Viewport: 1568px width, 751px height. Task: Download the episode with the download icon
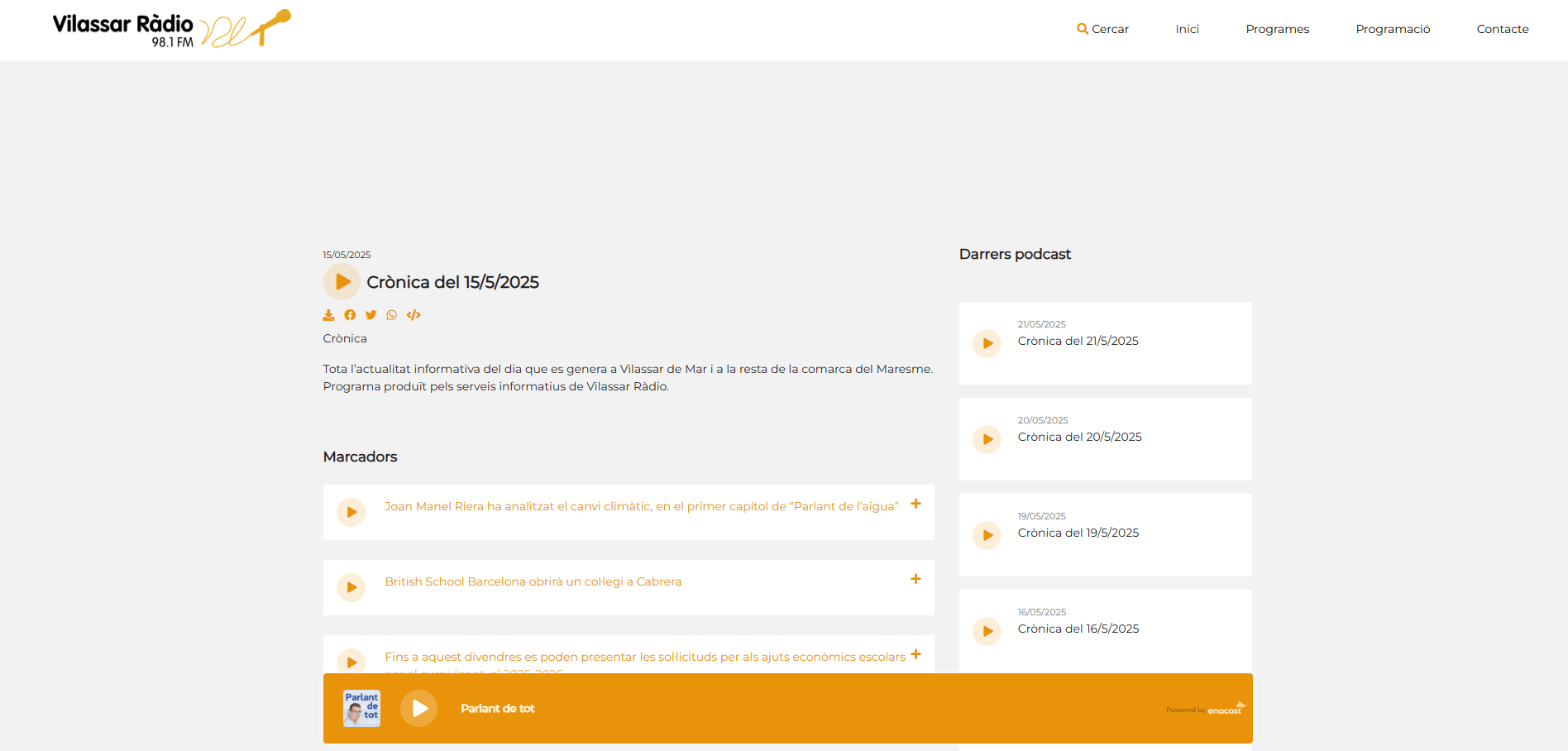[328, 315]
